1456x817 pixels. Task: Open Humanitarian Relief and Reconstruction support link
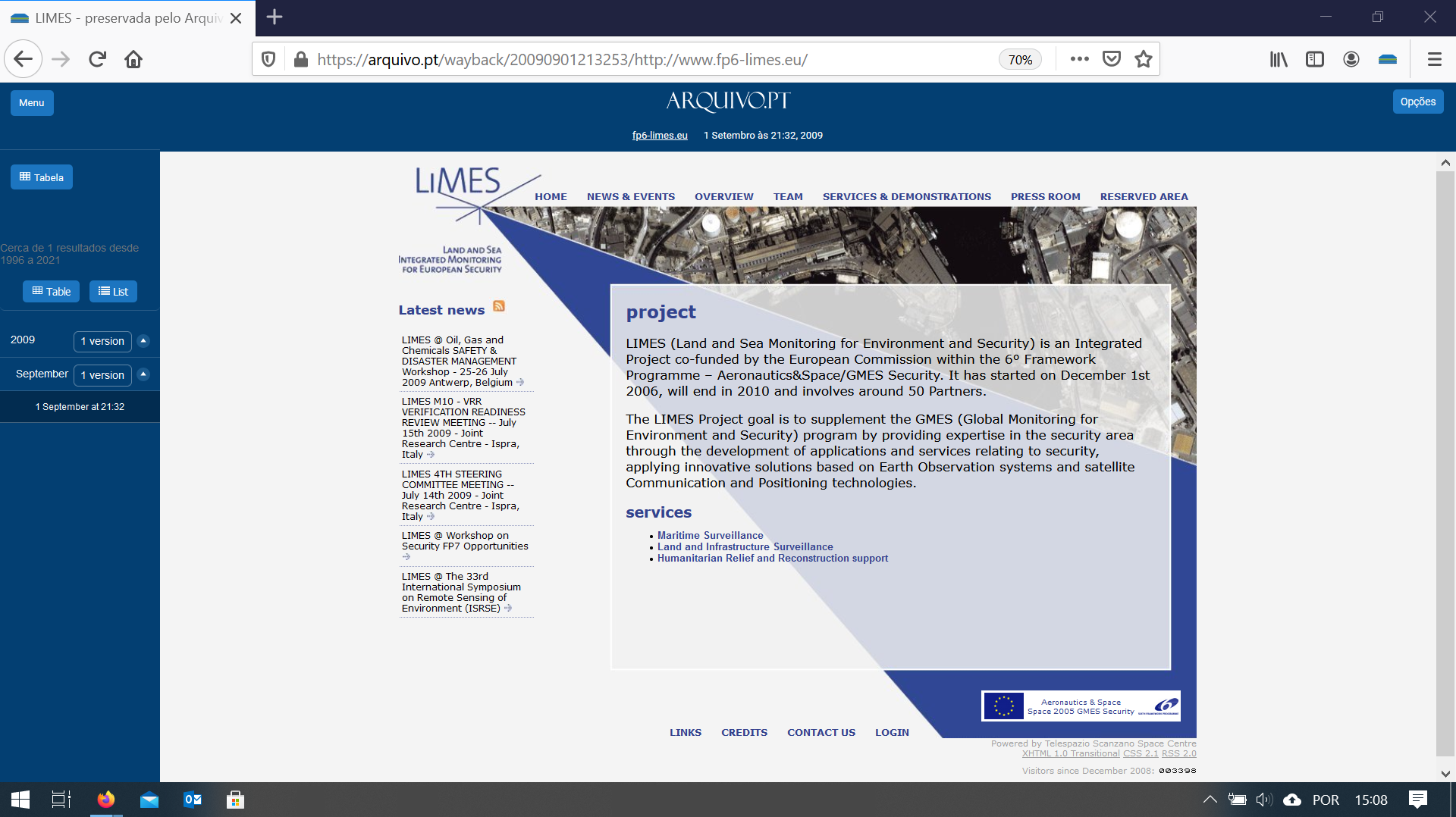(772, 558)
